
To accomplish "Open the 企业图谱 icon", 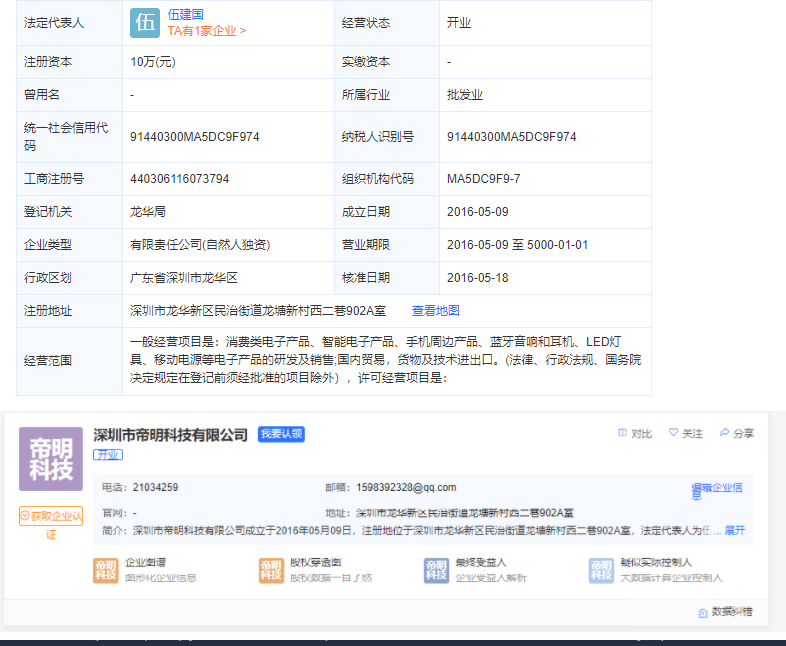I will coord(106,570).
